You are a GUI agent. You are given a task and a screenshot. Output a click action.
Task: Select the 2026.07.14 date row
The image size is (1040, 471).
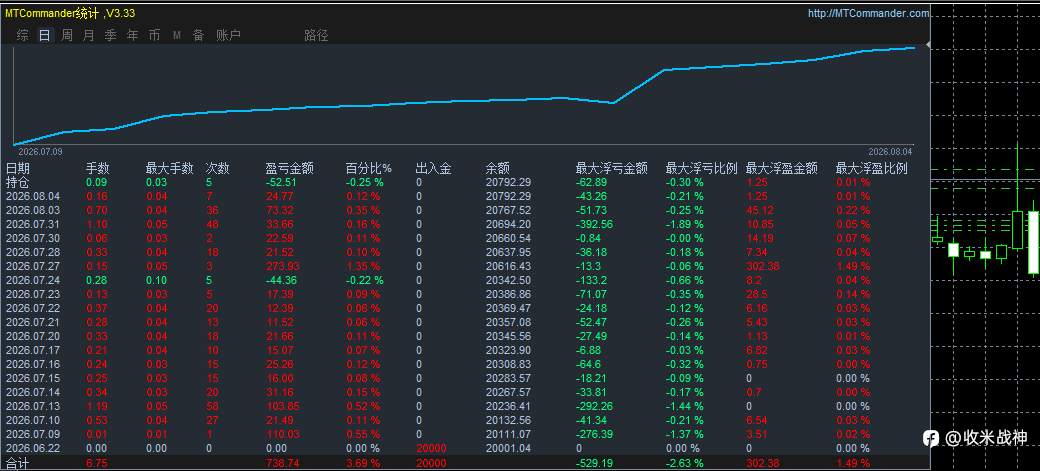coord(32,392)
